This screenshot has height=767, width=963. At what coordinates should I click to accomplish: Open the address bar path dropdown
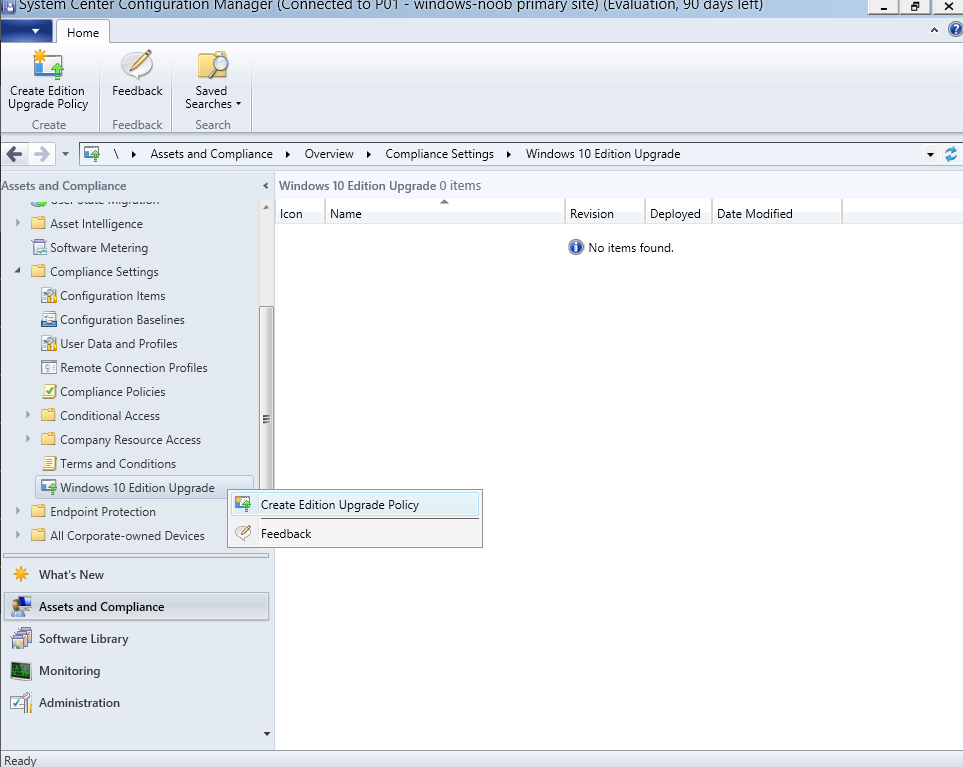(x=930, y=154)
